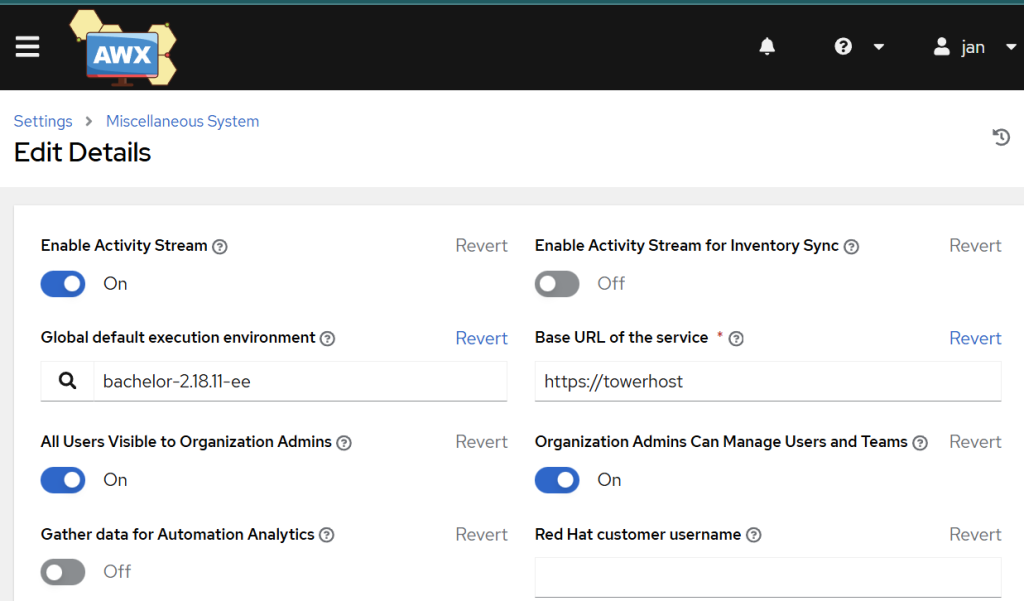Revert the Base URL of the service

point(975,338)
